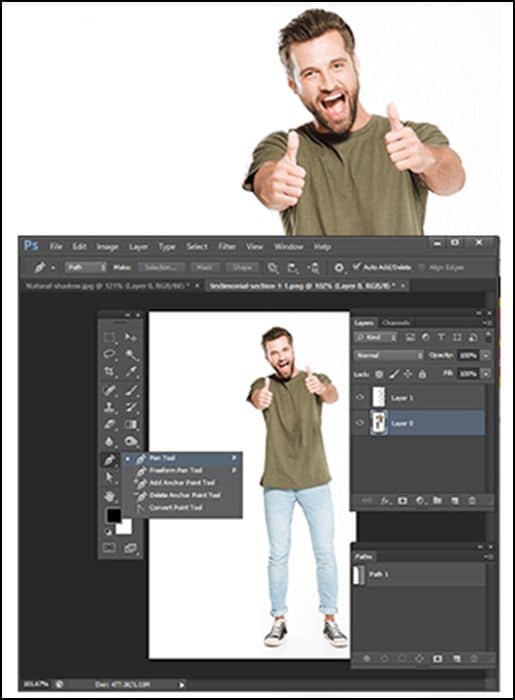
Task: Toggle lock transparent pixels
Action: click(x=379, y=374)
